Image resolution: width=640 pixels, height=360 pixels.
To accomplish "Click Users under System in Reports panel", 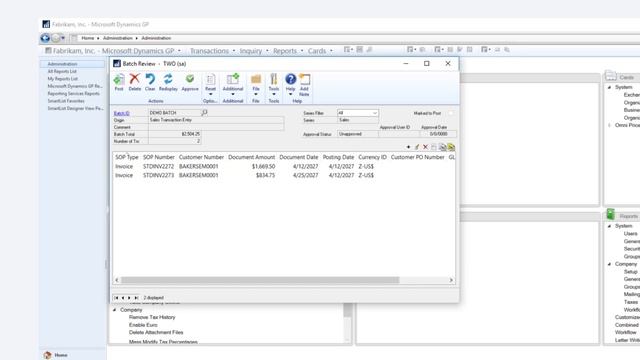I will point(630,234).
